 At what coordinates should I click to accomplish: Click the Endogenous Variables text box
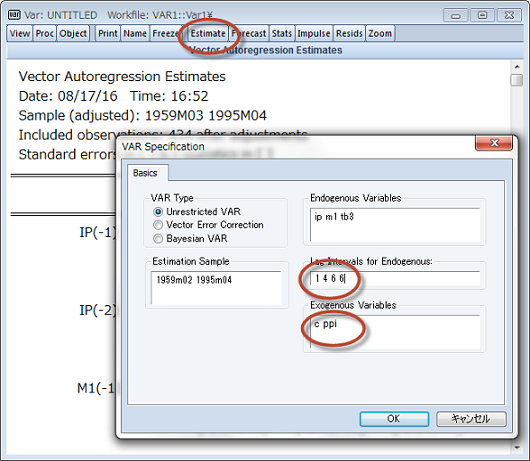coord(395,224)
